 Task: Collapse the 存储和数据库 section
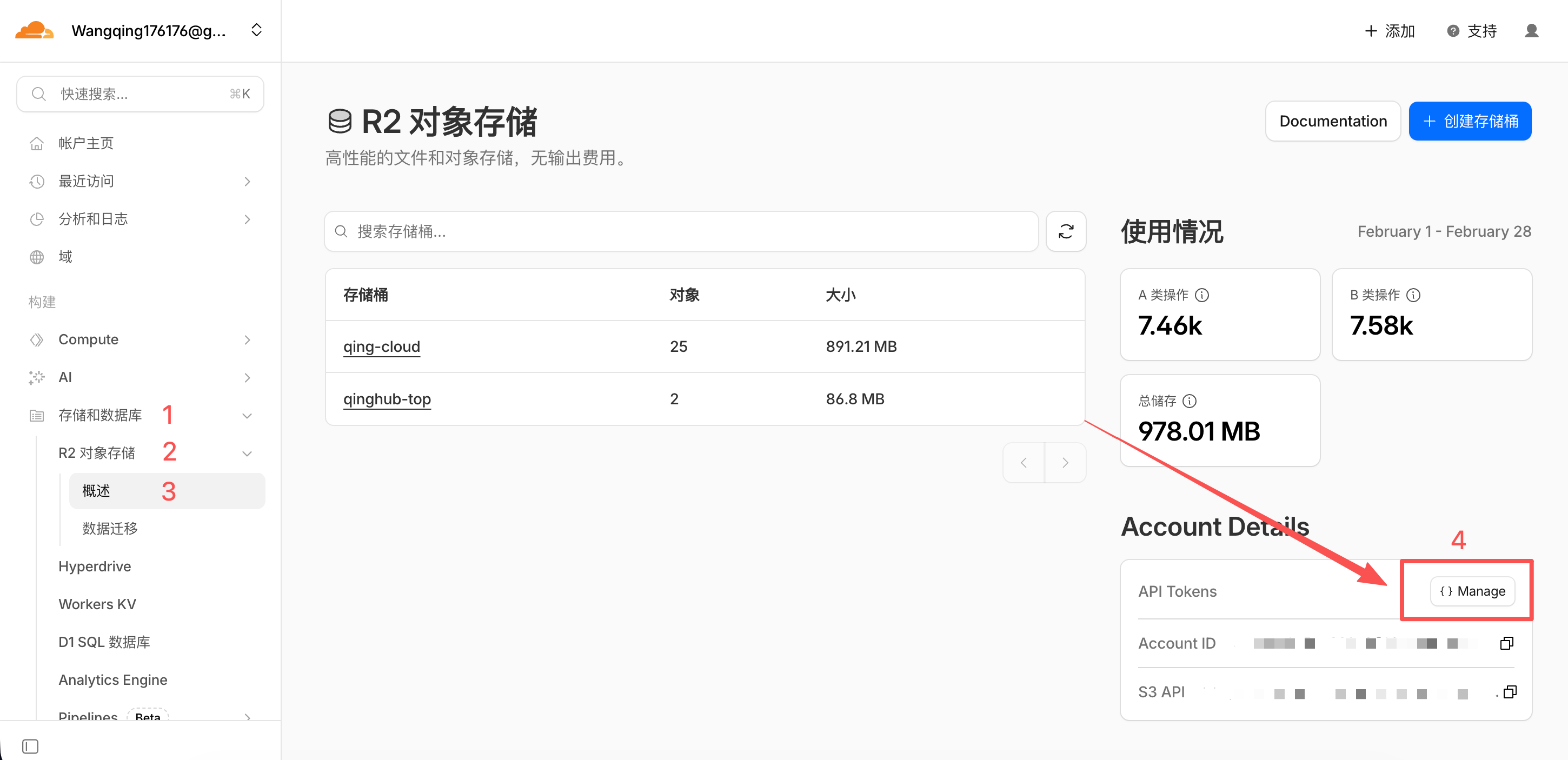(x=247, y=416)
